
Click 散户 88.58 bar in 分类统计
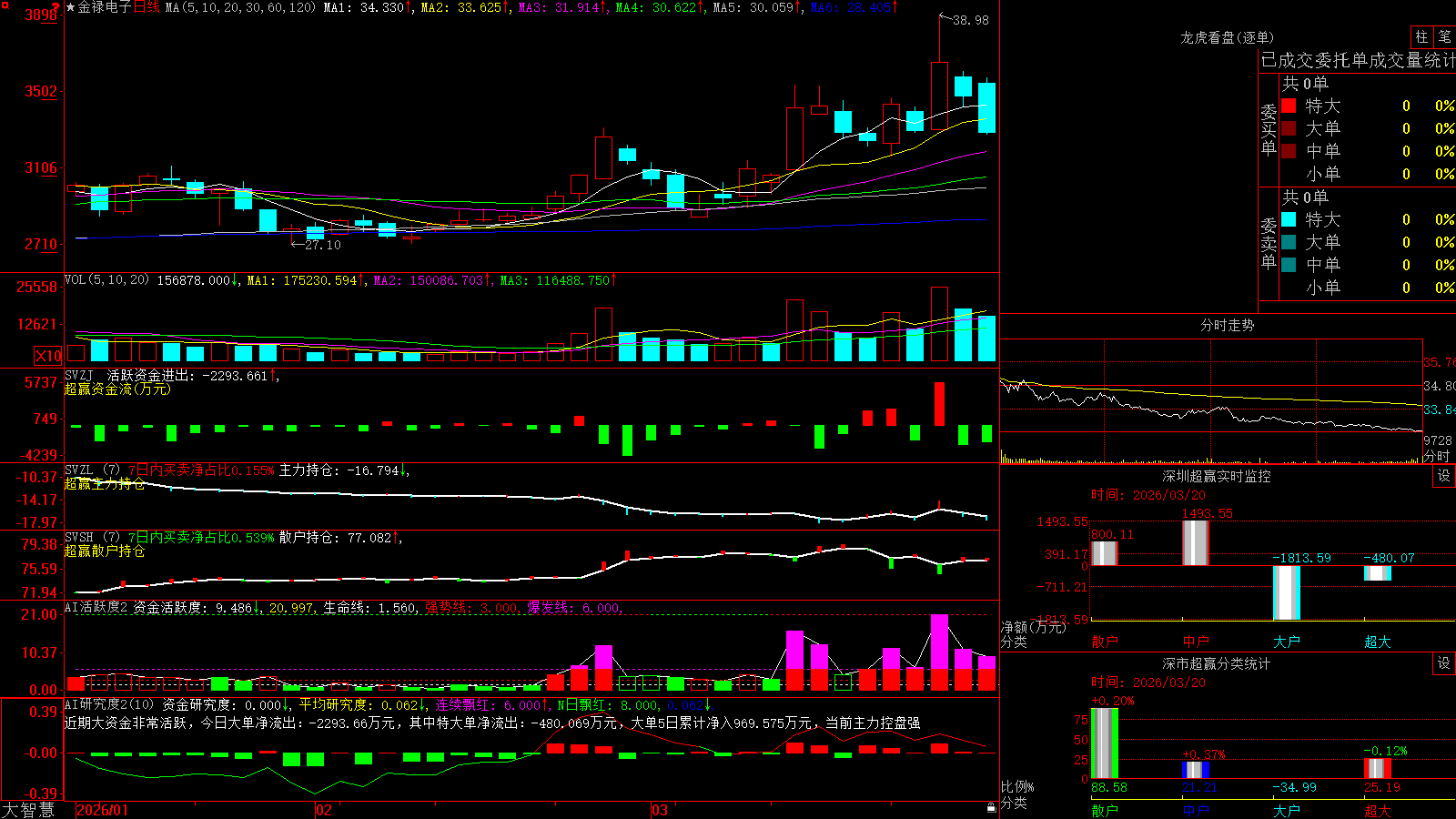coord(1105,743)
